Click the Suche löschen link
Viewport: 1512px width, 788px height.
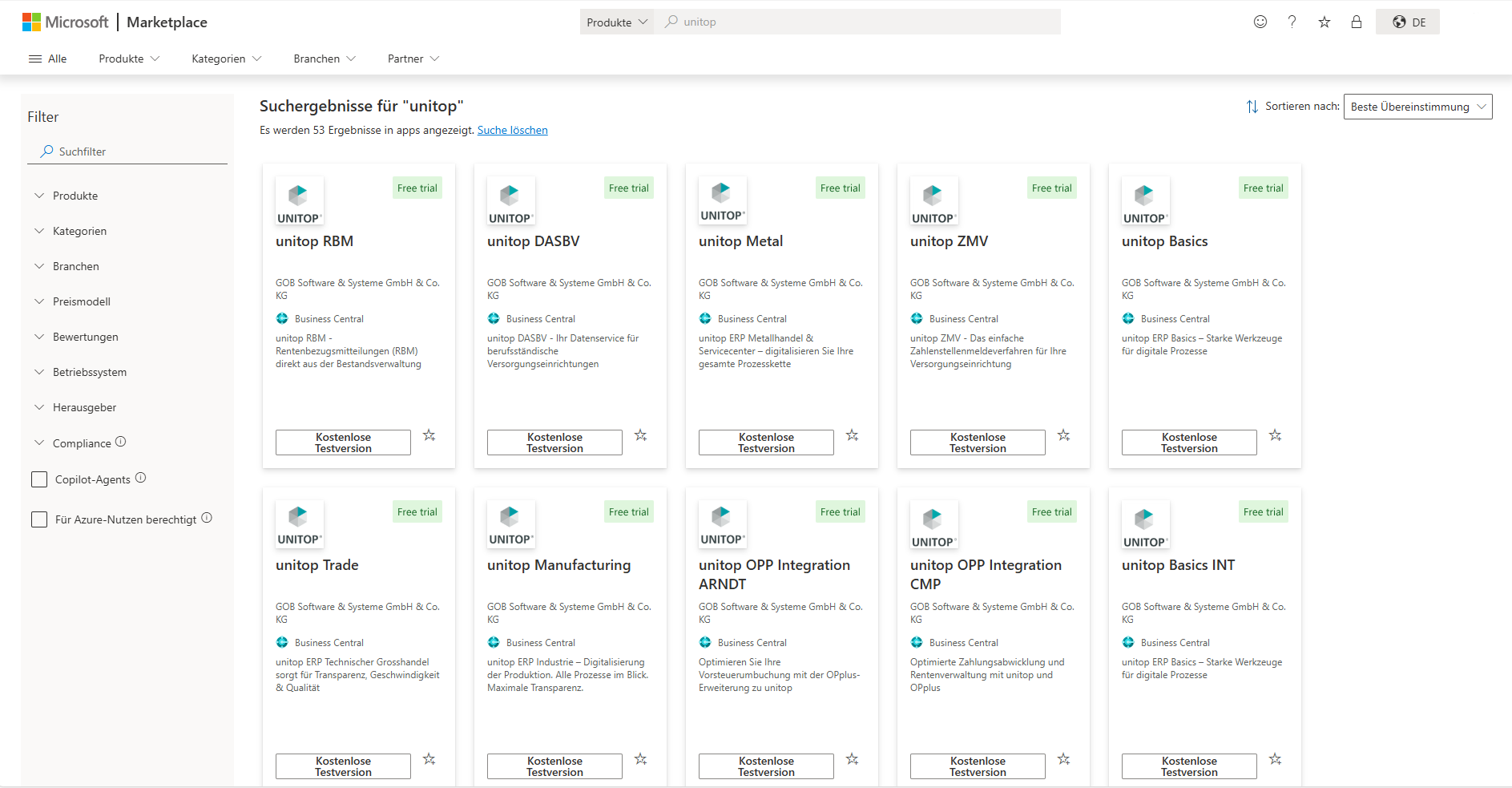point(512,130)
